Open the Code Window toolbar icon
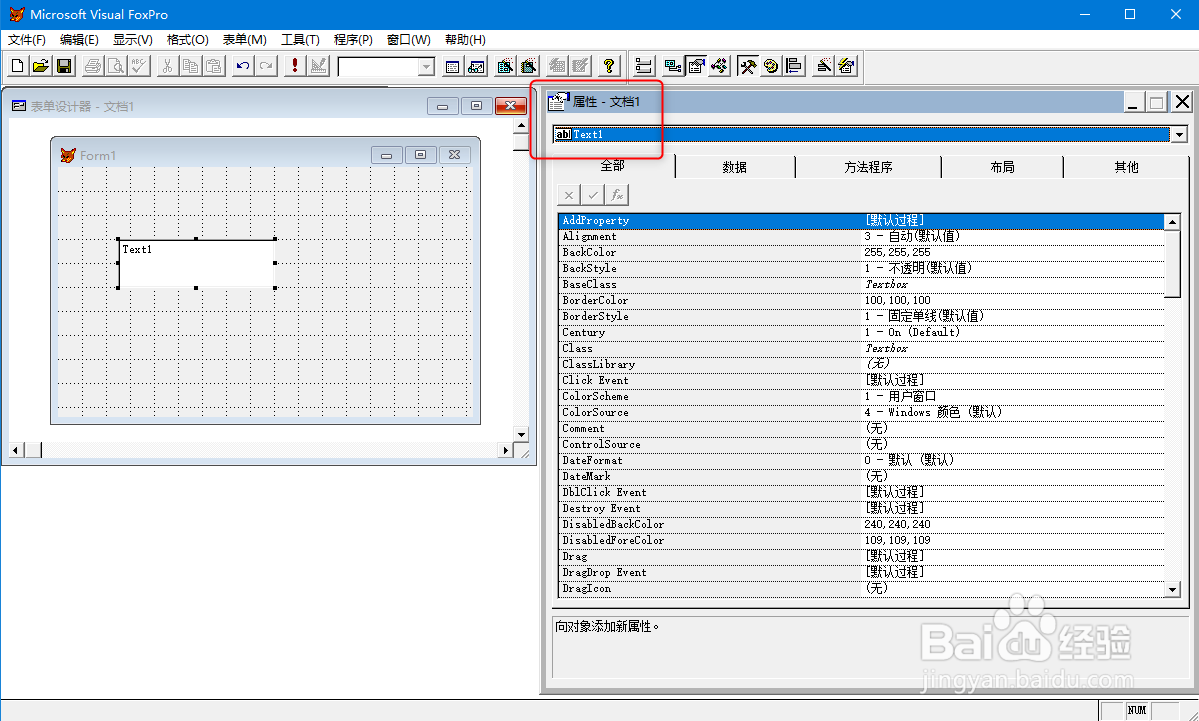 pos(720,67)
